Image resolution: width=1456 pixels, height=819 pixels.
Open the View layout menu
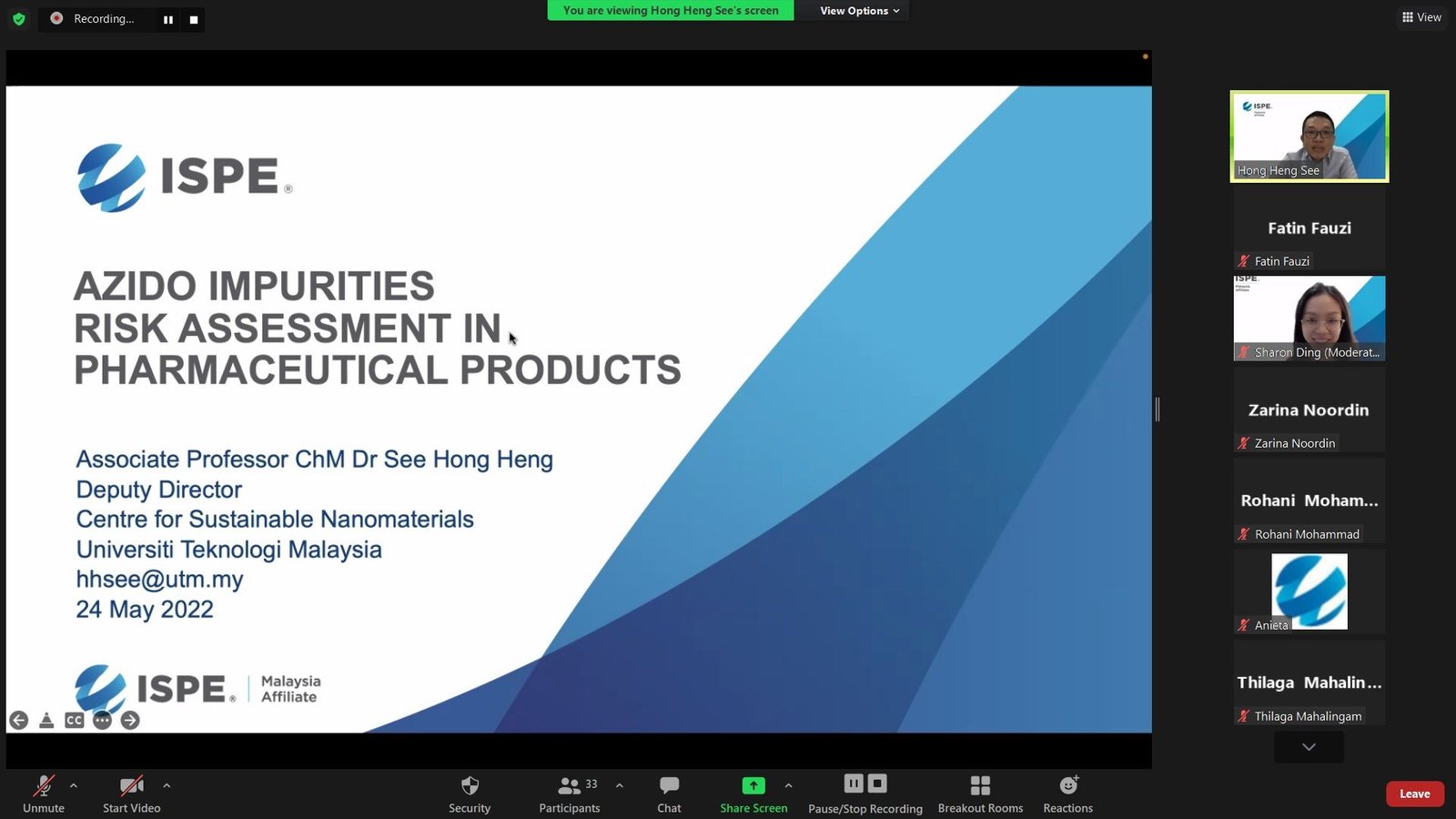[x=1421, y=17]
